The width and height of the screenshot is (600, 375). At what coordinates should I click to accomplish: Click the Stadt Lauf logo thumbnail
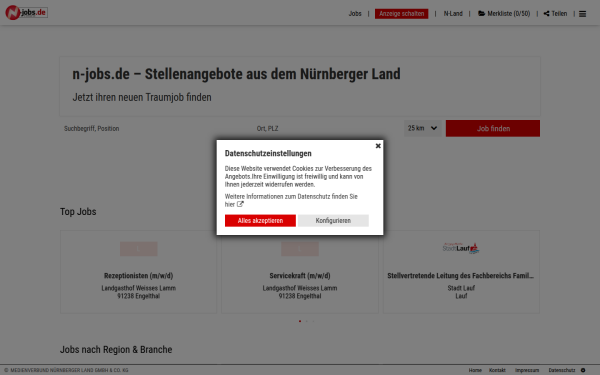pyautogui.click(x=461, y=248)
